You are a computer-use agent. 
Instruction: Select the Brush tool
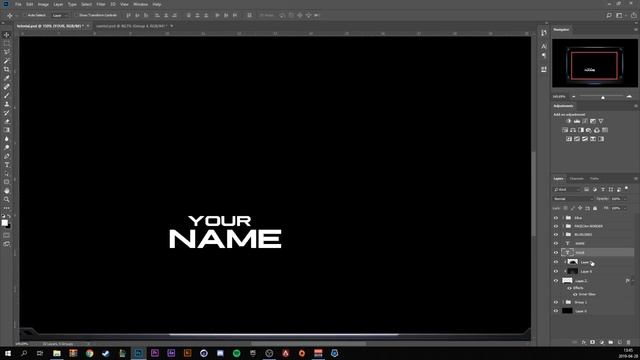[x=7, y=96]
